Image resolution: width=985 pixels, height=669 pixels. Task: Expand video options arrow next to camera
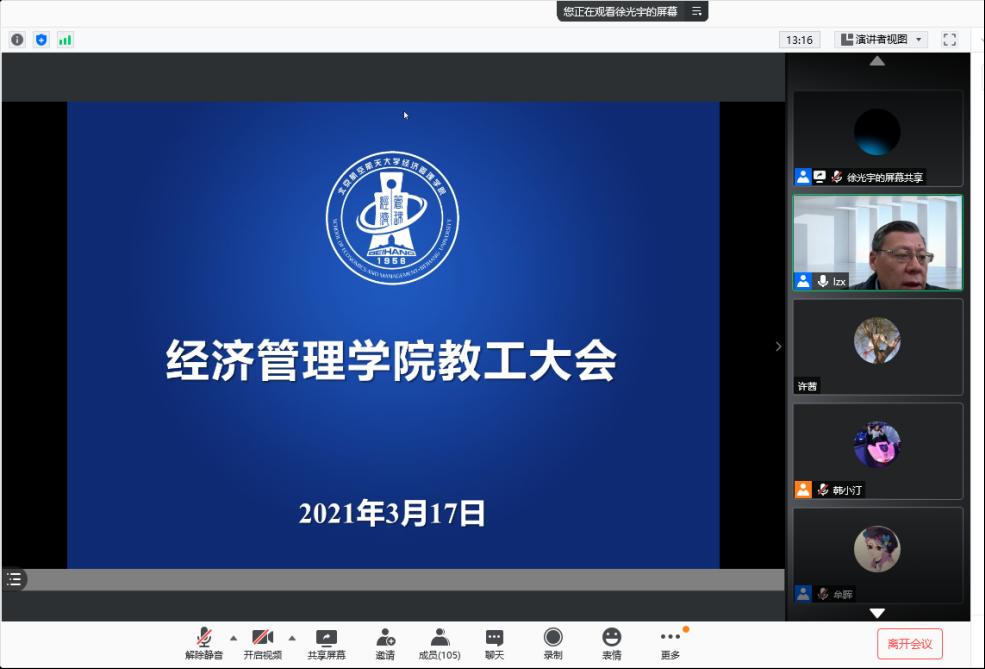pos(292,637)
